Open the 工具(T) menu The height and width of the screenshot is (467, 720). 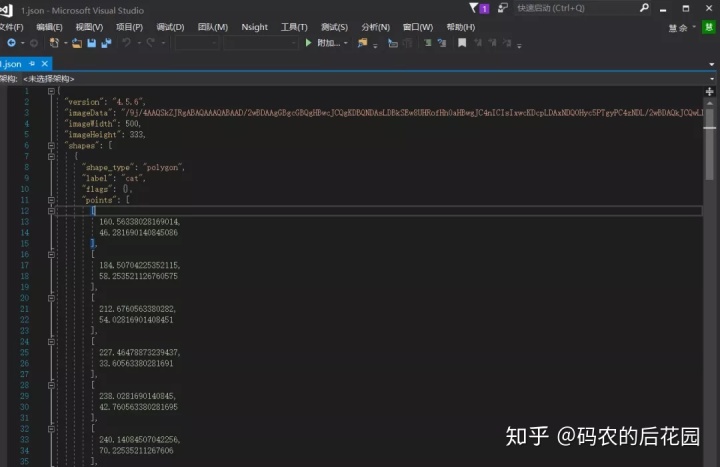[x=294, y=27]
